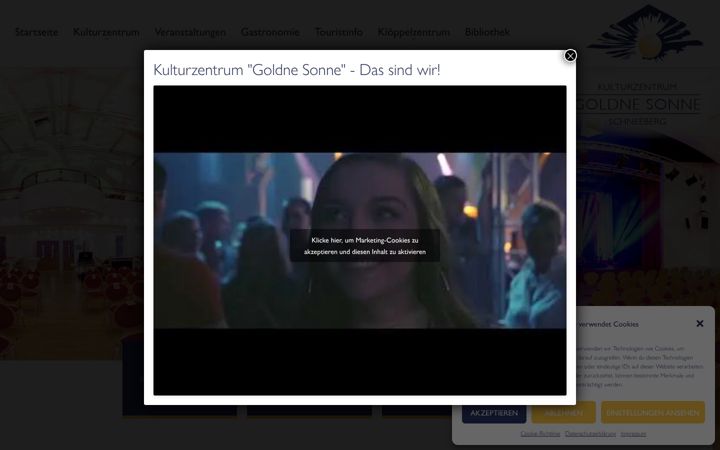Screen dimensions: 720x450
Task: Go to Klöppelzentrum in the navigation
Action: click(x=414, y=32)
